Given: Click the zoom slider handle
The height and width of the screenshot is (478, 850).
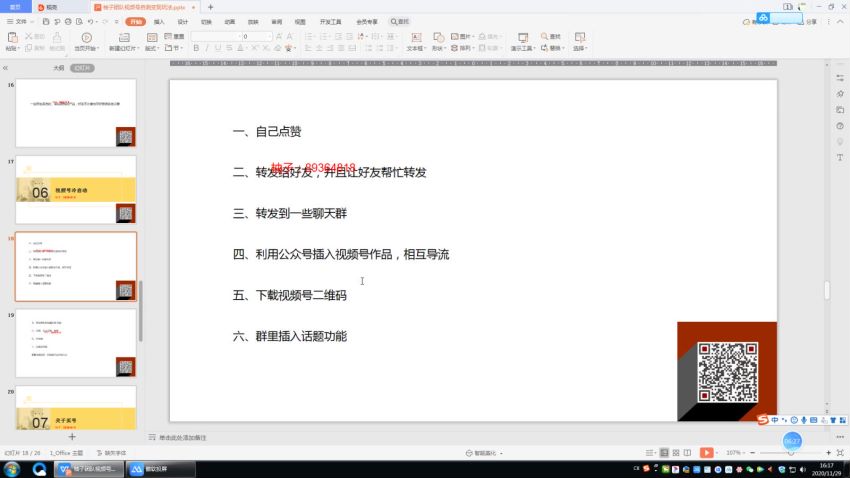Looking at the screenshot, I should point(791,453).
